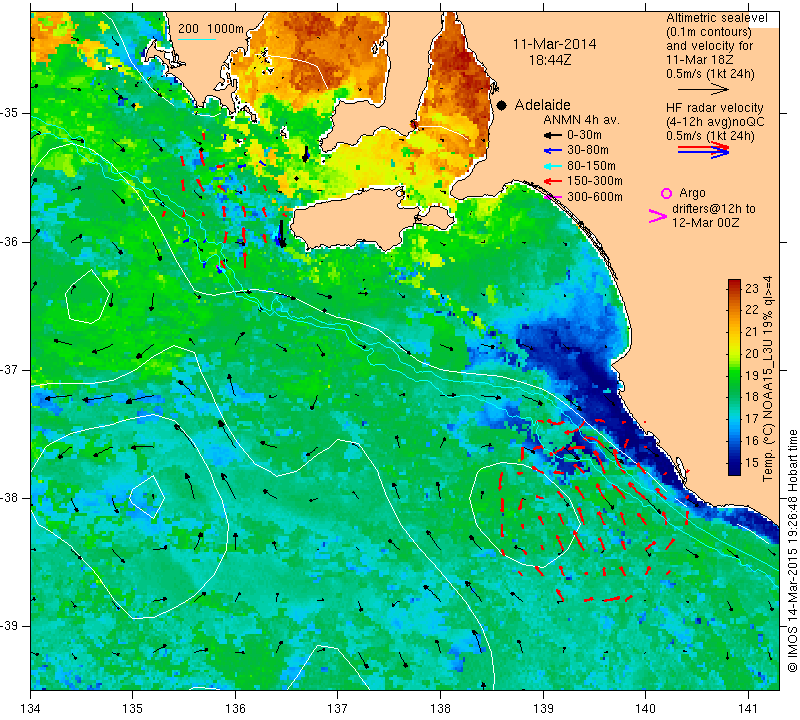Click the temperature color bar scale

tap(734, 377)
